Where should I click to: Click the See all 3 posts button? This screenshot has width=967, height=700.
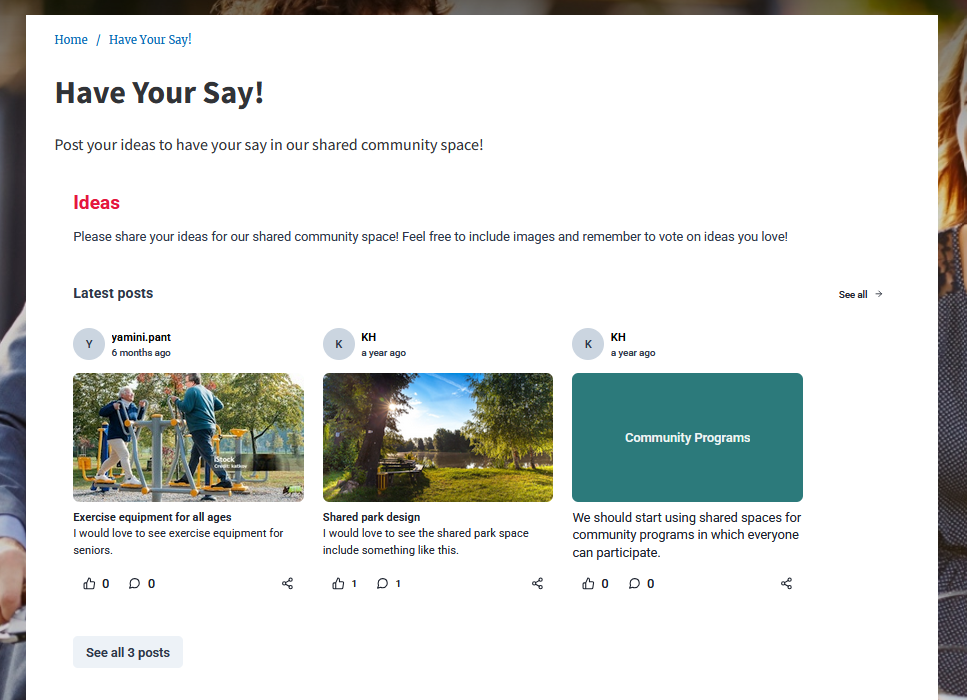[x=127, y=651]
